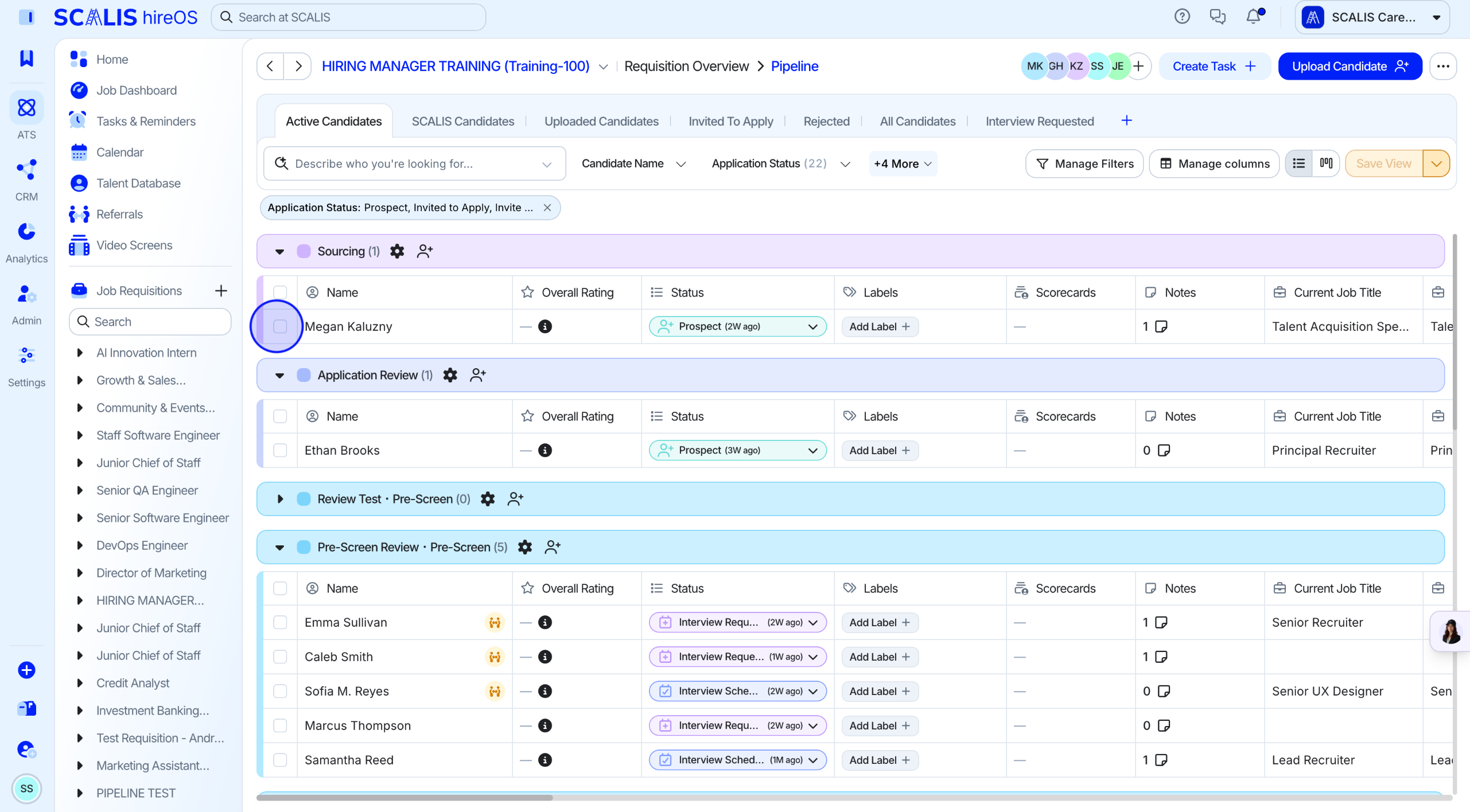Check the box next to Ethan Brooks

(x=280, y=450)
